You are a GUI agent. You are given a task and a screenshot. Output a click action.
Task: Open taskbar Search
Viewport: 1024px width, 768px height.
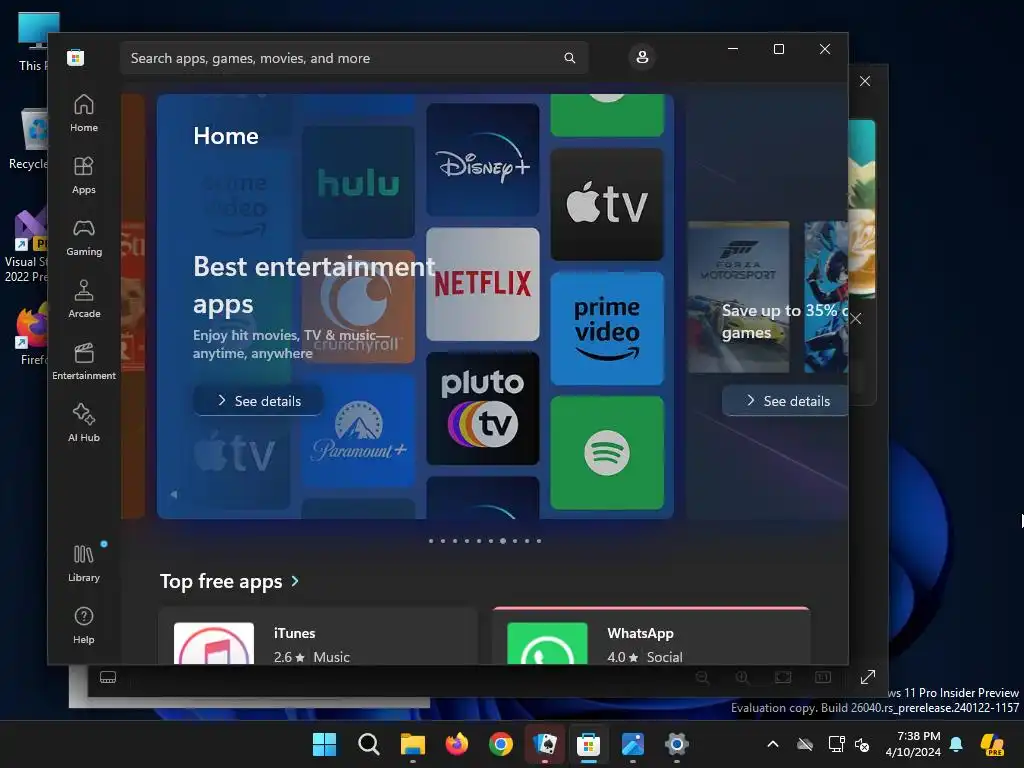point(368,744)
